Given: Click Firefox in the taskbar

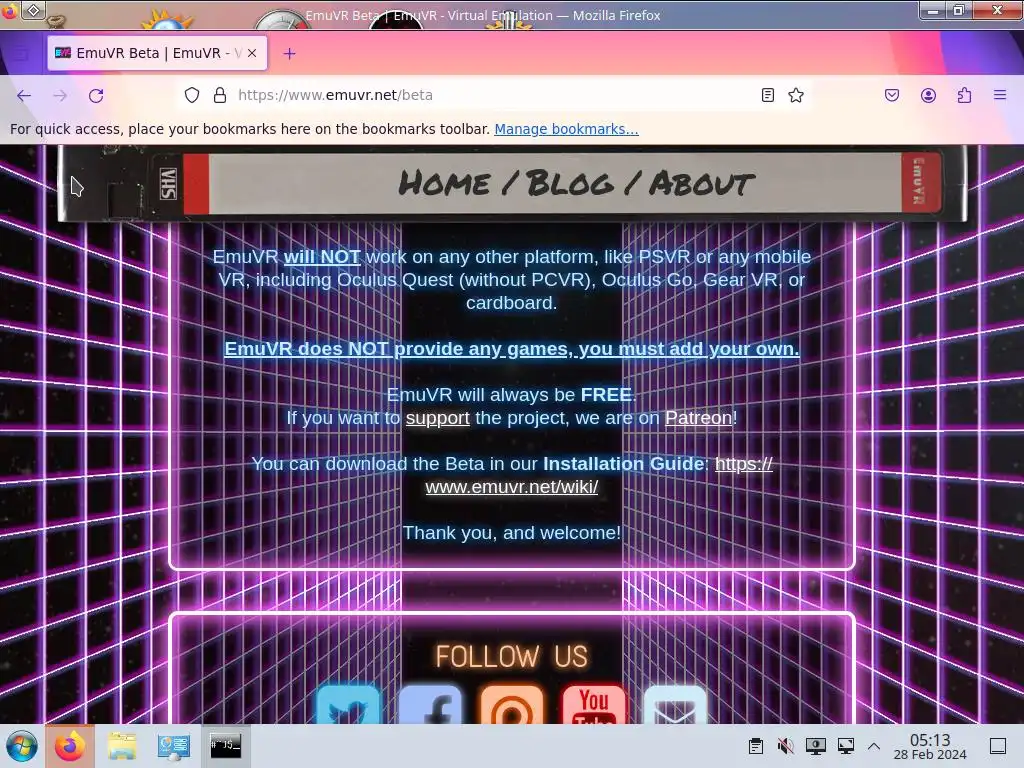Looking at the screenshot, I should click(x=70, y=746).
